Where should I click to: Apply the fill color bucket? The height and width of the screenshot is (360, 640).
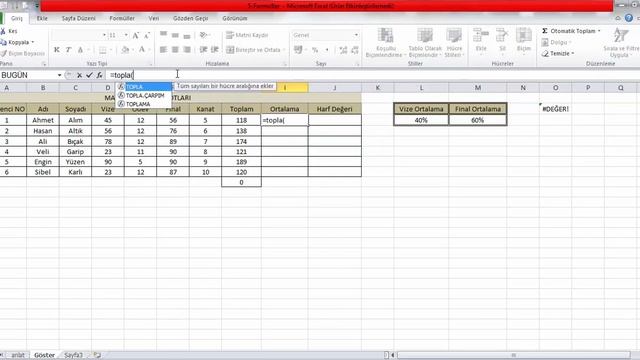[x=125, y=50]
